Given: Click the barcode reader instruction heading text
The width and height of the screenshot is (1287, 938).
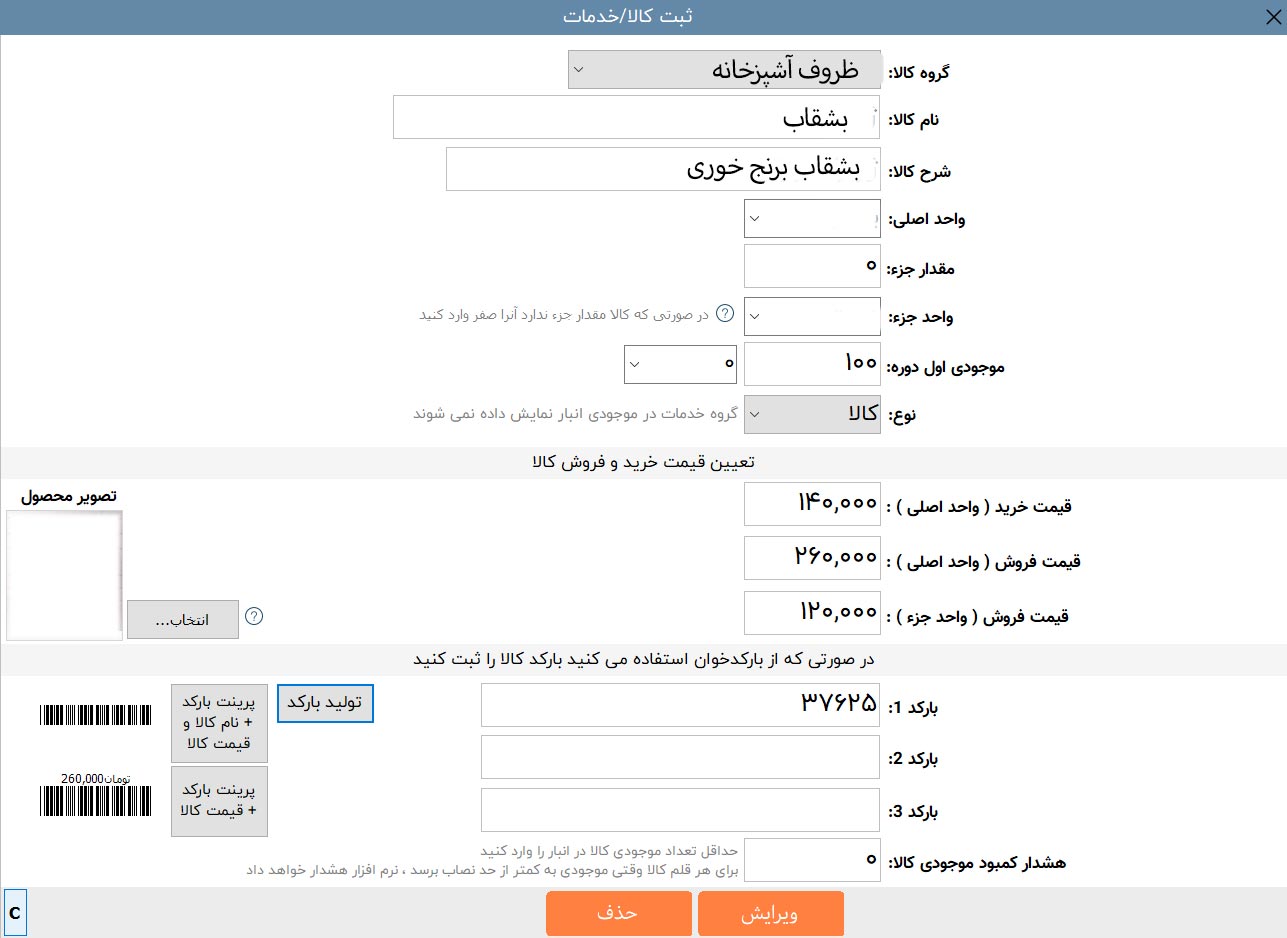Looking at the screenshot, I should 643,659.
